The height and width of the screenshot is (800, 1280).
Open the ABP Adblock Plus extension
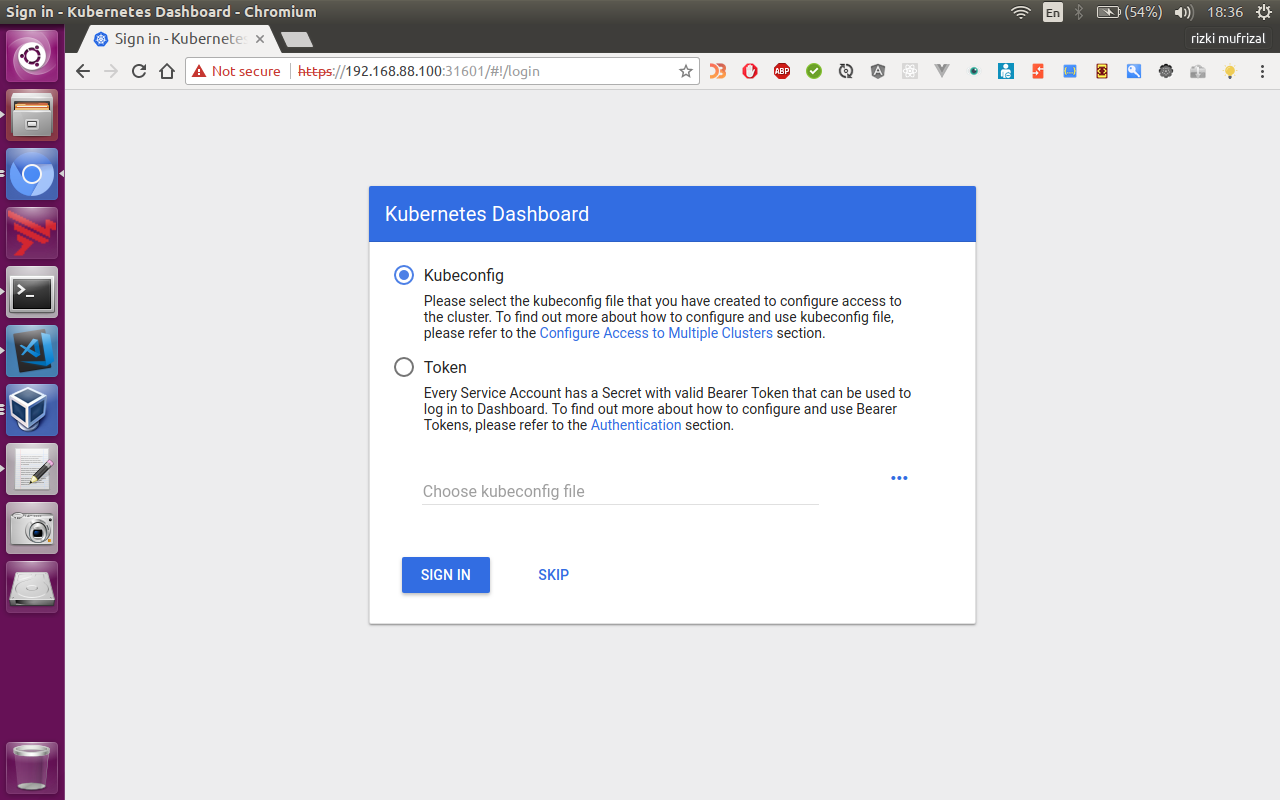click(782, 71)
